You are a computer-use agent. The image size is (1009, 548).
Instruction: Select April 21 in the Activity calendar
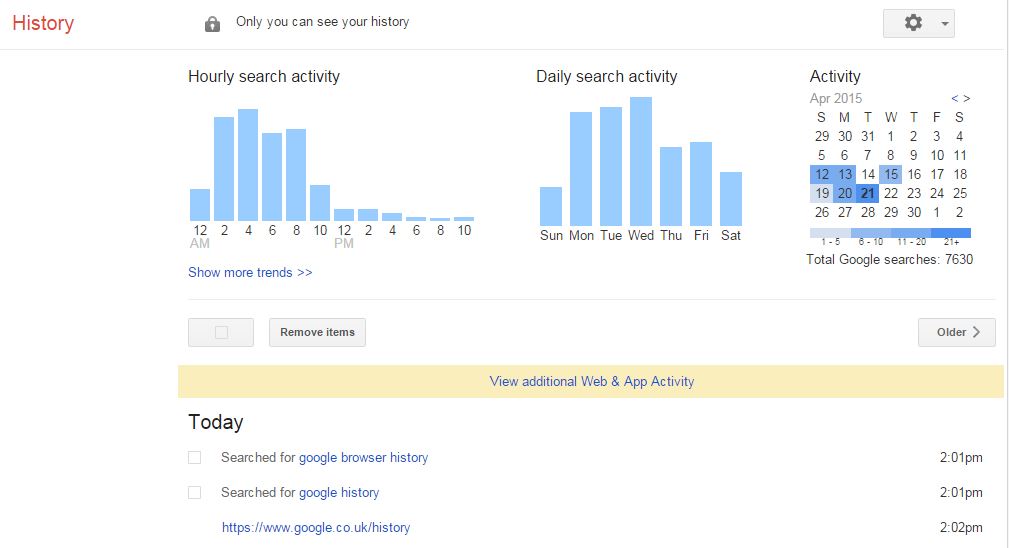click(x=868, y=193)
